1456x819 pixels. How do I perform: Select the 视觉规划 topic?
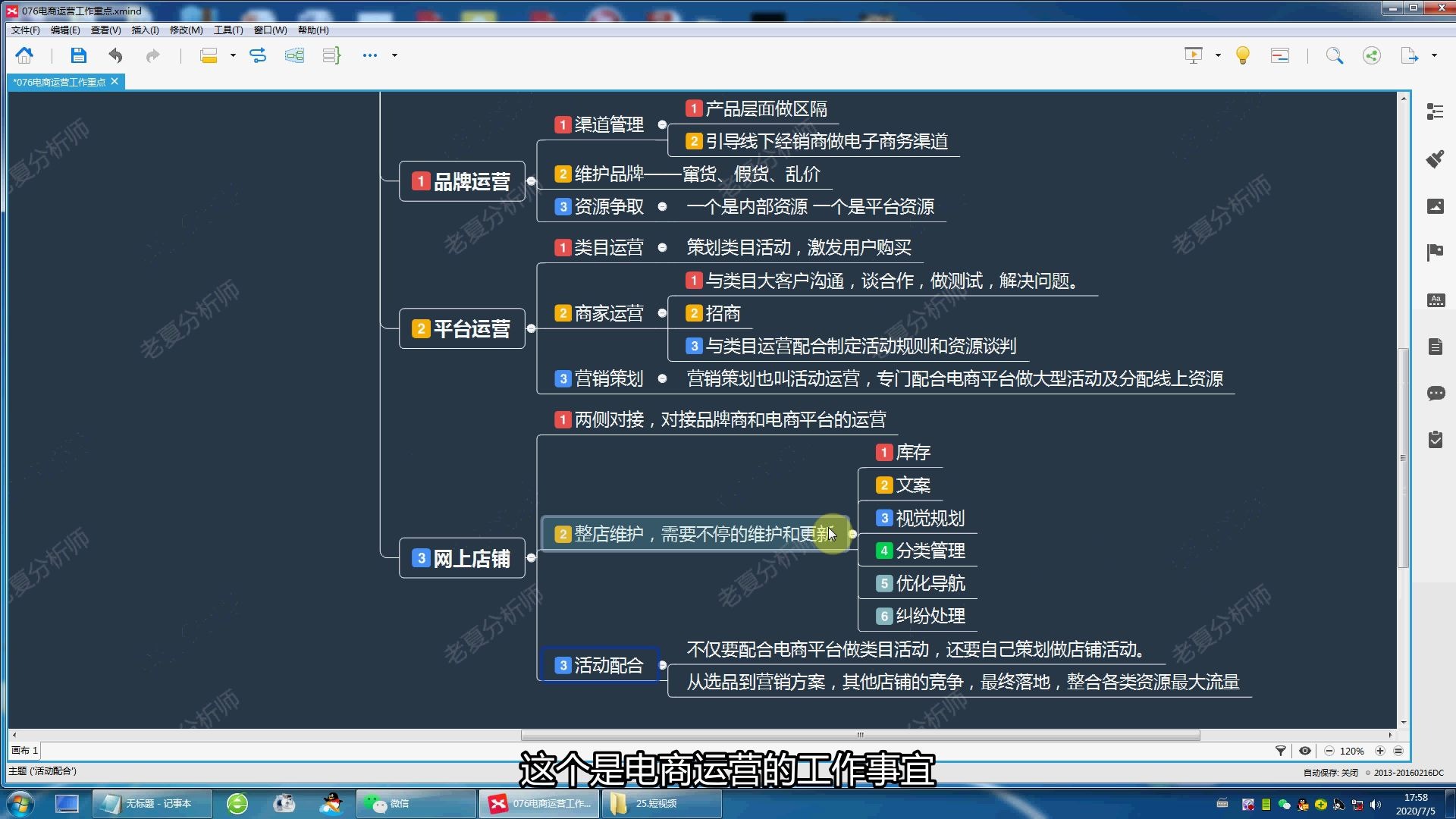click(921, 518)
